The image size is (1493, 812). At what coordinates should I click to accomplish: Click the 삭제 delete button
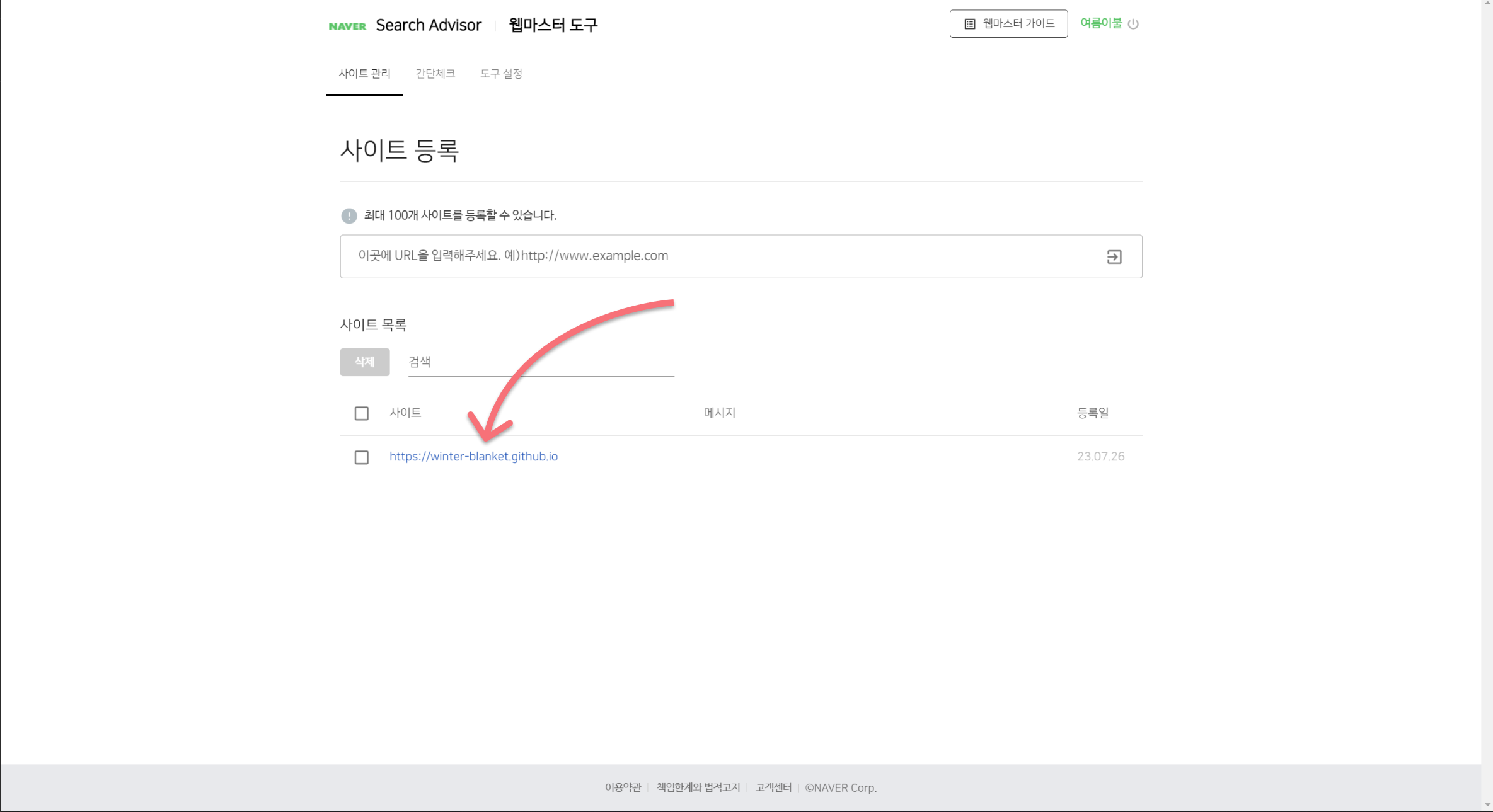tap(365, 361)
